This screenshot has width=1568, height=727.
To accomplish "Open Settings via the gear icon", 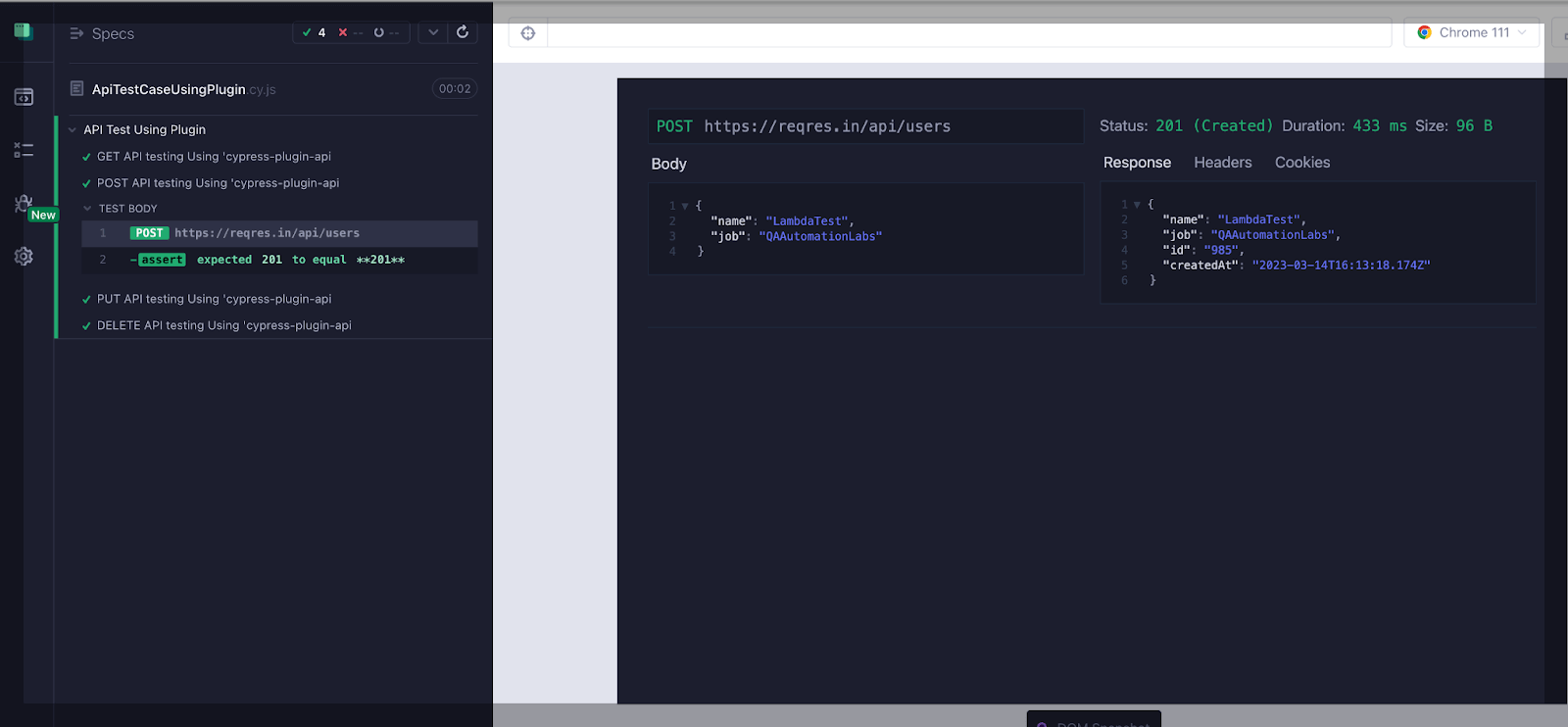I will pos(24,257).
